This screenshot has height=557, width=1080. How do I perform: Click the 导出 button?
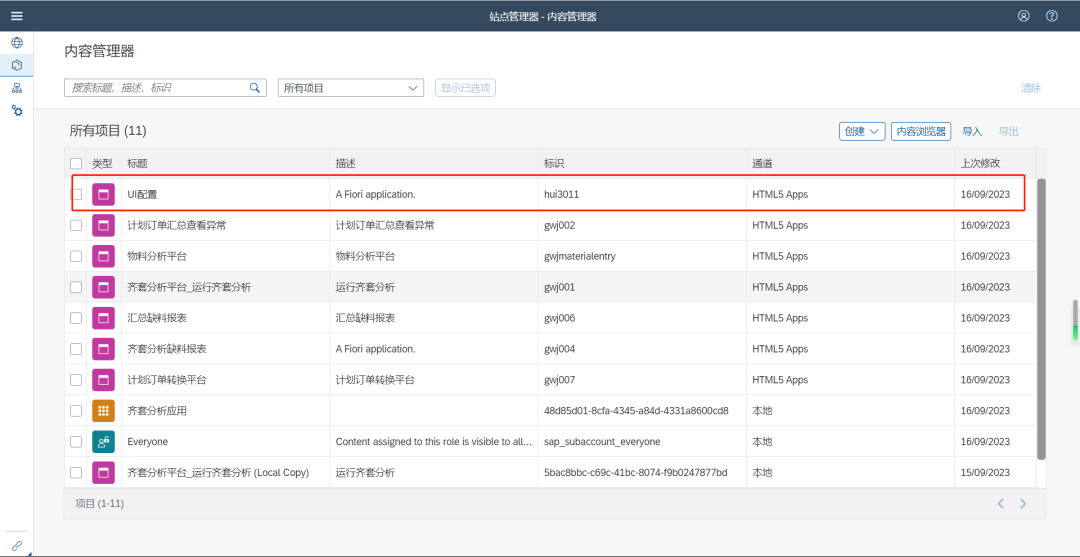click(1008, 132)
